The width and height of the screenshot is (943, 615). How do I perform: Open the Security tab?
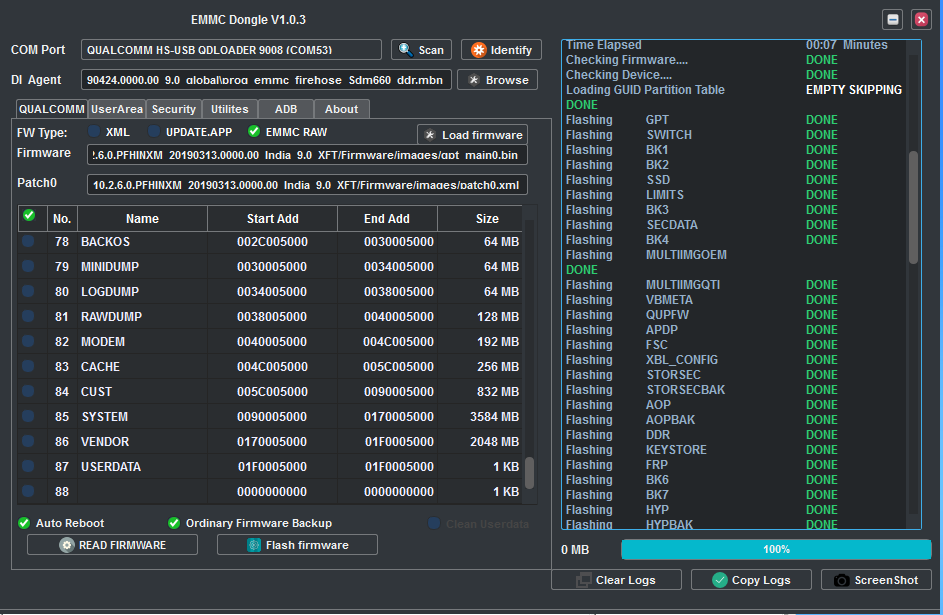click(173, 109)
